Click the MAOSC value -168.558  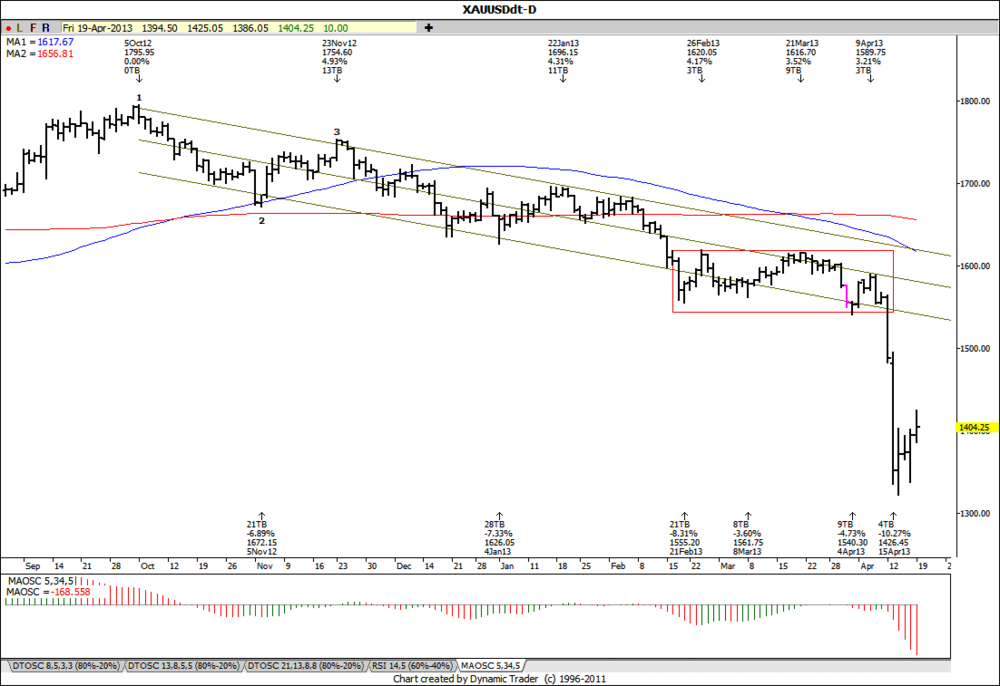71,592
